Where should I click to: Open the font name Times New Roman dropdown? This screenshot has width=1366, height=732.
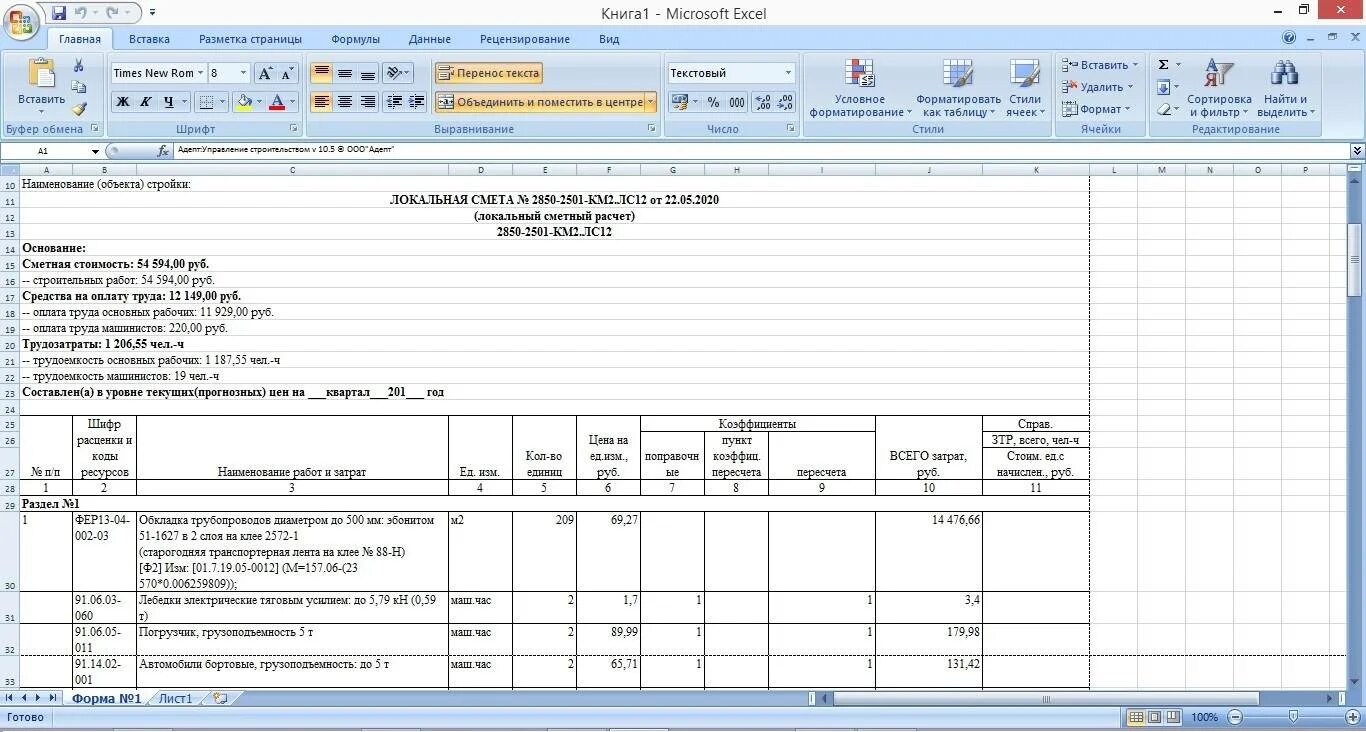click(x=200, y=73)
